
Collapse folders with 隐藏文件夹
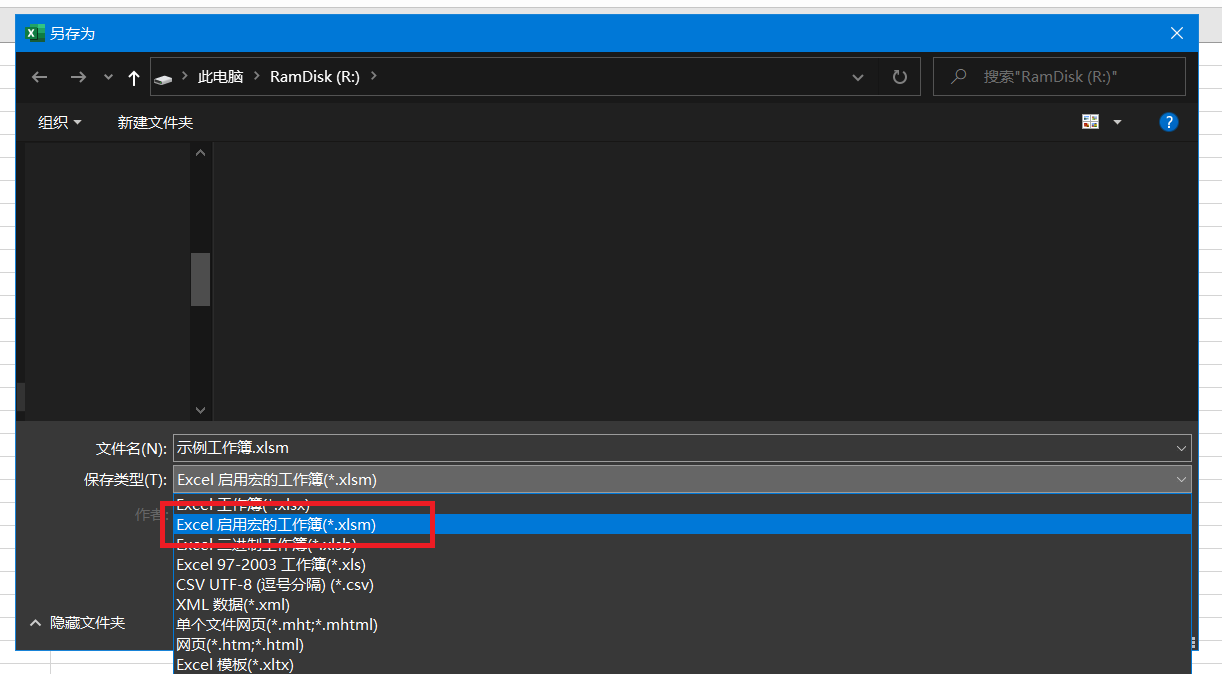coord(78,622)
